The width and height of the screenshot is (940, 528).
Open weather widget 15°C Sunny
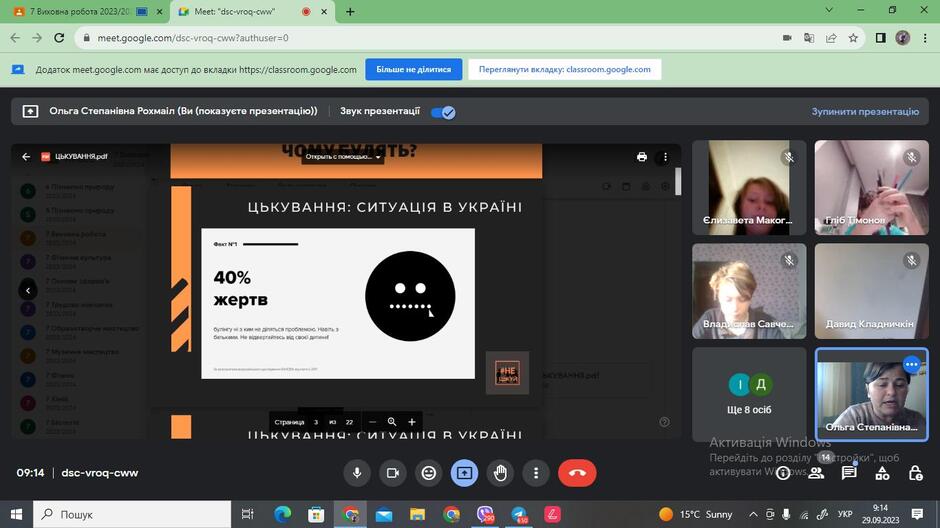[x=696, y=514]
